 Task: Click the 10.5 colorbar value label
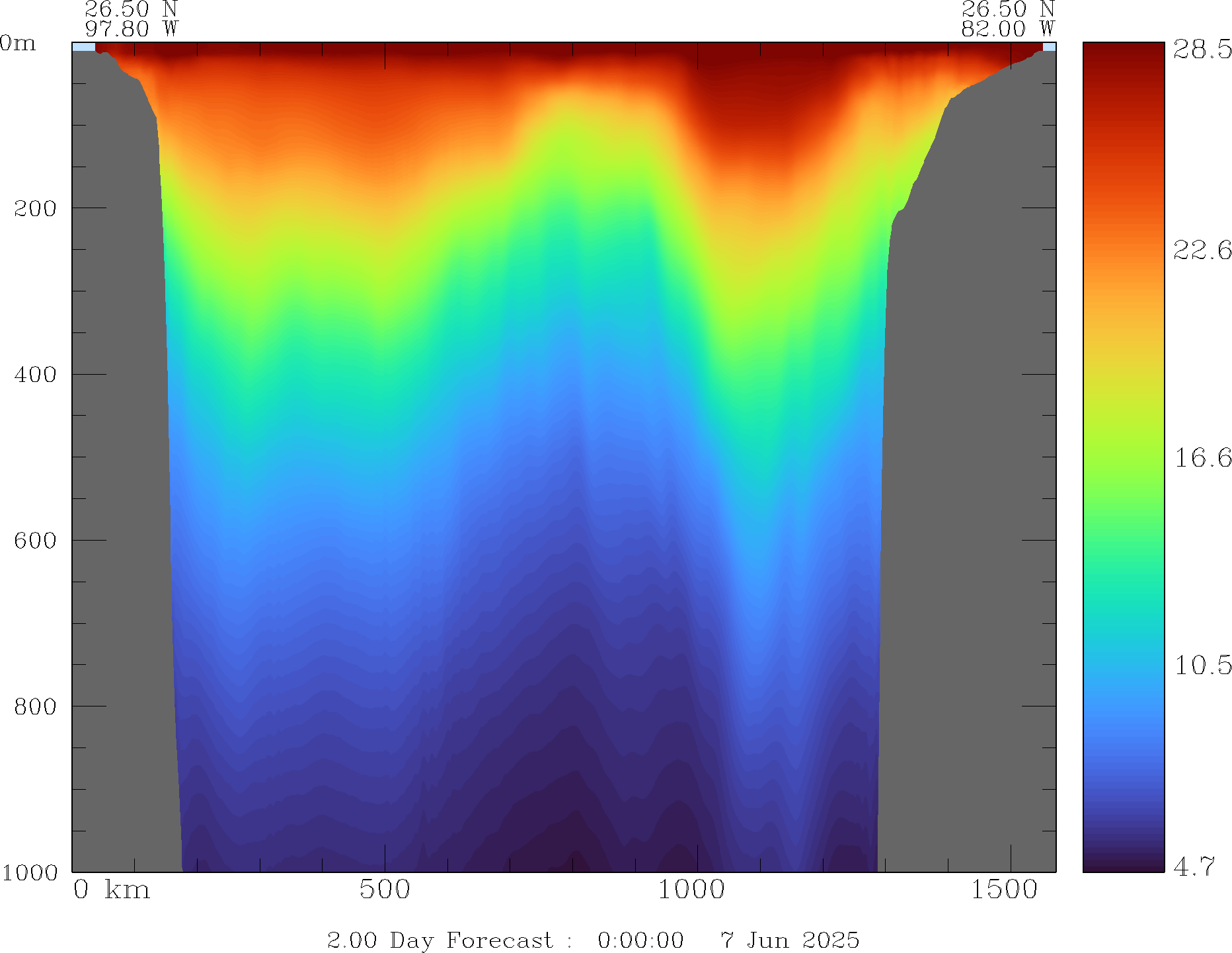1202,665
